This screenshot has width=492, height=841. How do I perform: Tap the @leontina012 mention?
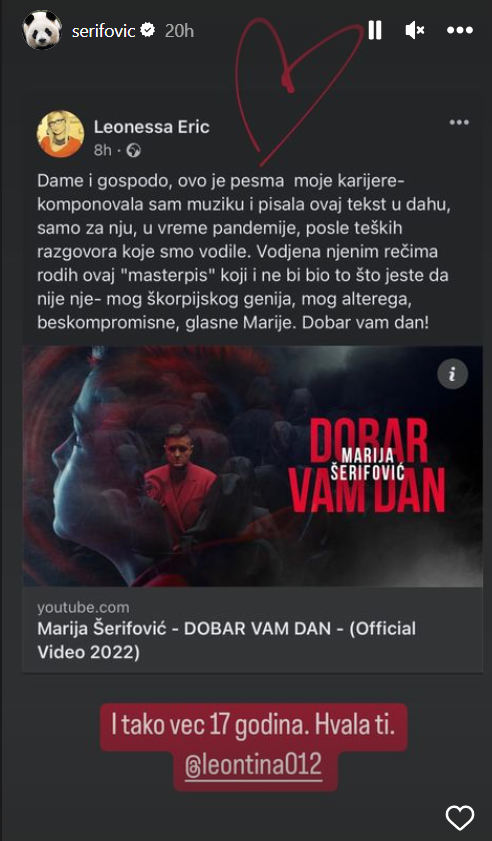pos(253,764)
